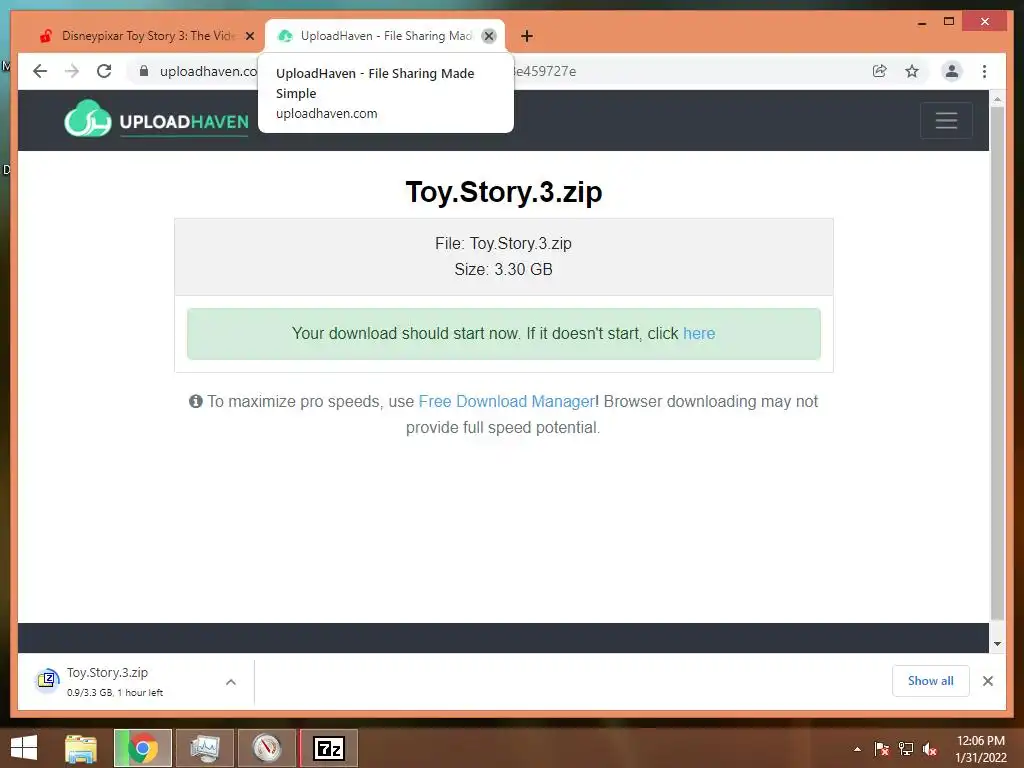Click the browser forward arrow

[72, 71]
